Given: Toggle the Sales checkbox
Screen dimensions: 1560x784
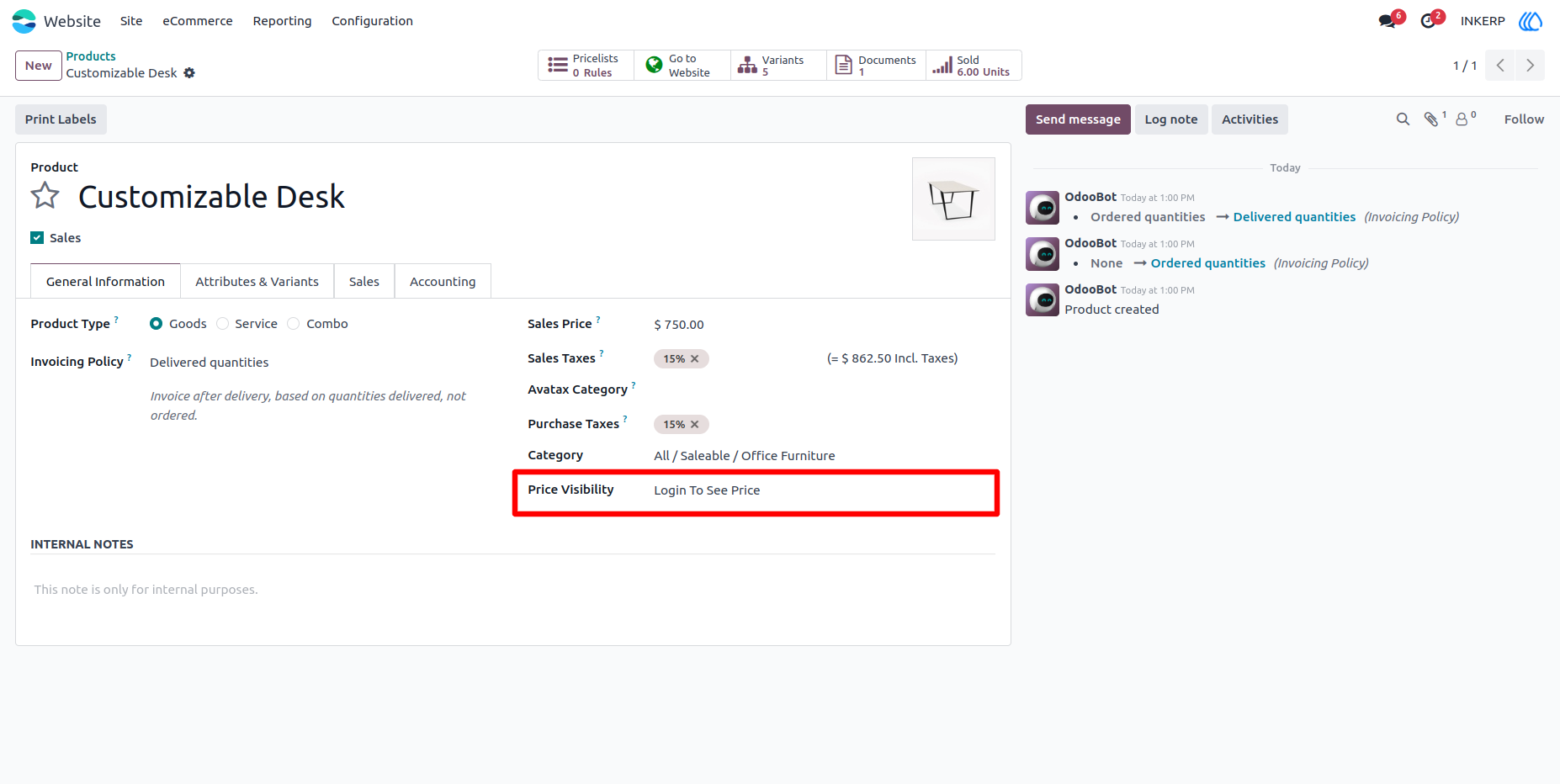Looking at the screenshot, I should tap(37, 238).
